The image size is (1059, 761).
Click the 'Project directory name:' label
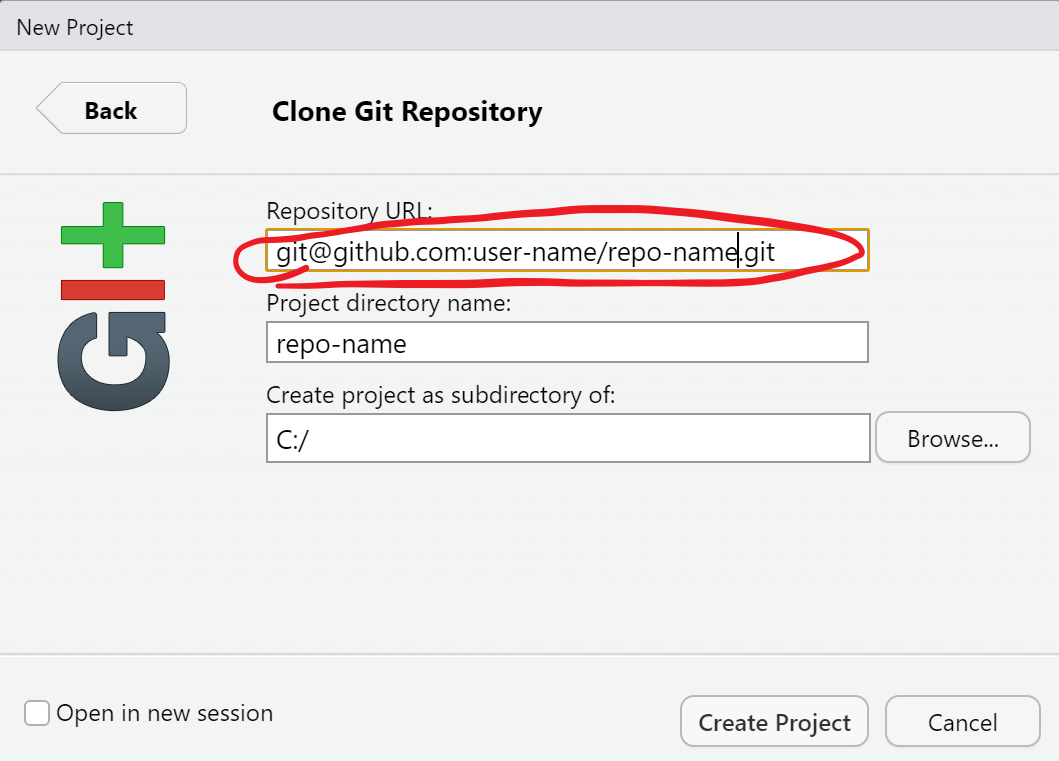click(x=389, y=303)
